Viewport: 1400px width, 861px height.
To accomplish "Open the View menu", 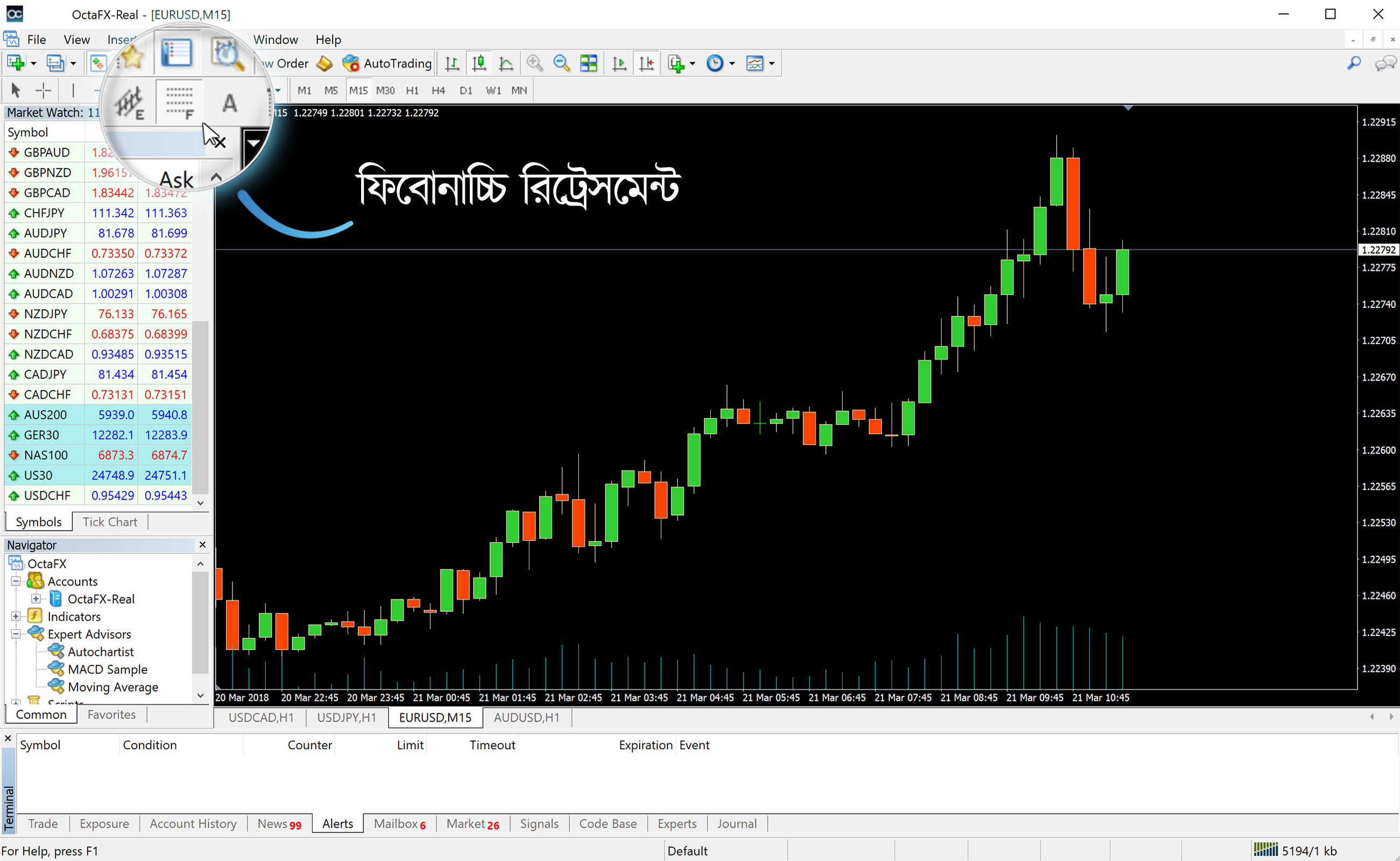I will click(x=77, y=39).
